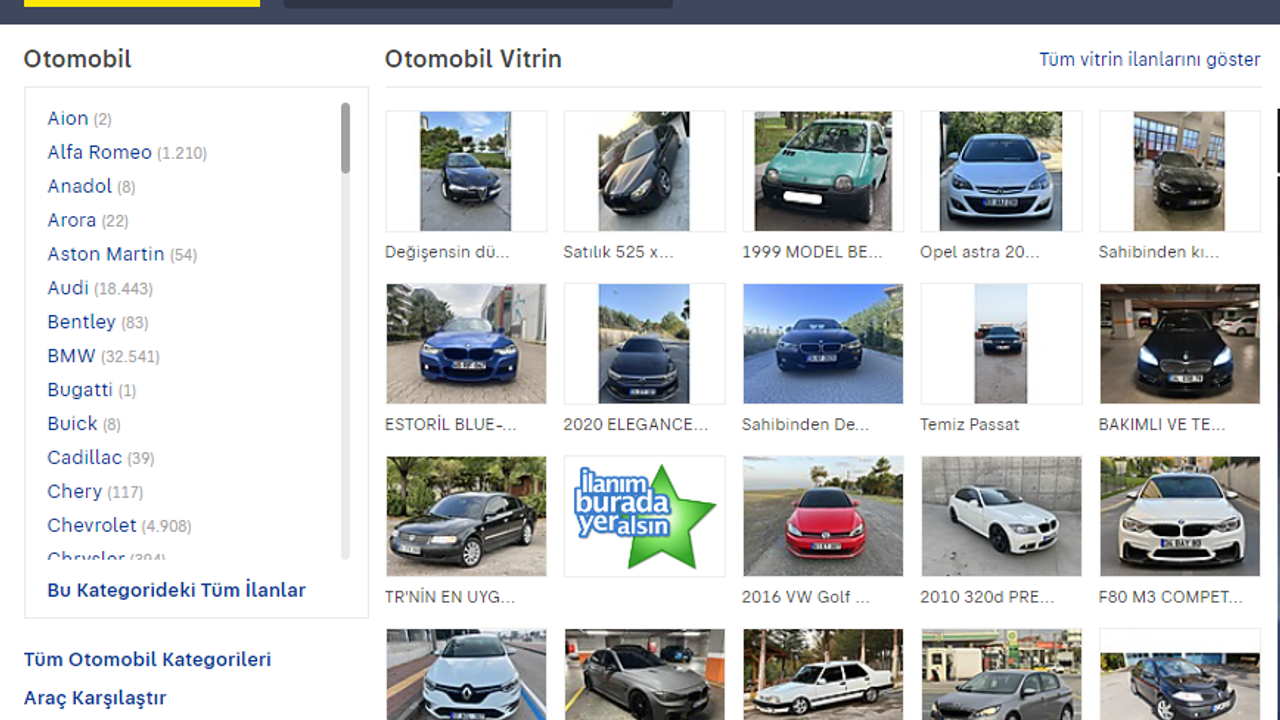The height and width of the screenshot is (720, 1280).
Task: Open the Opel astra 20... thumbnail
Action: 1001,171
